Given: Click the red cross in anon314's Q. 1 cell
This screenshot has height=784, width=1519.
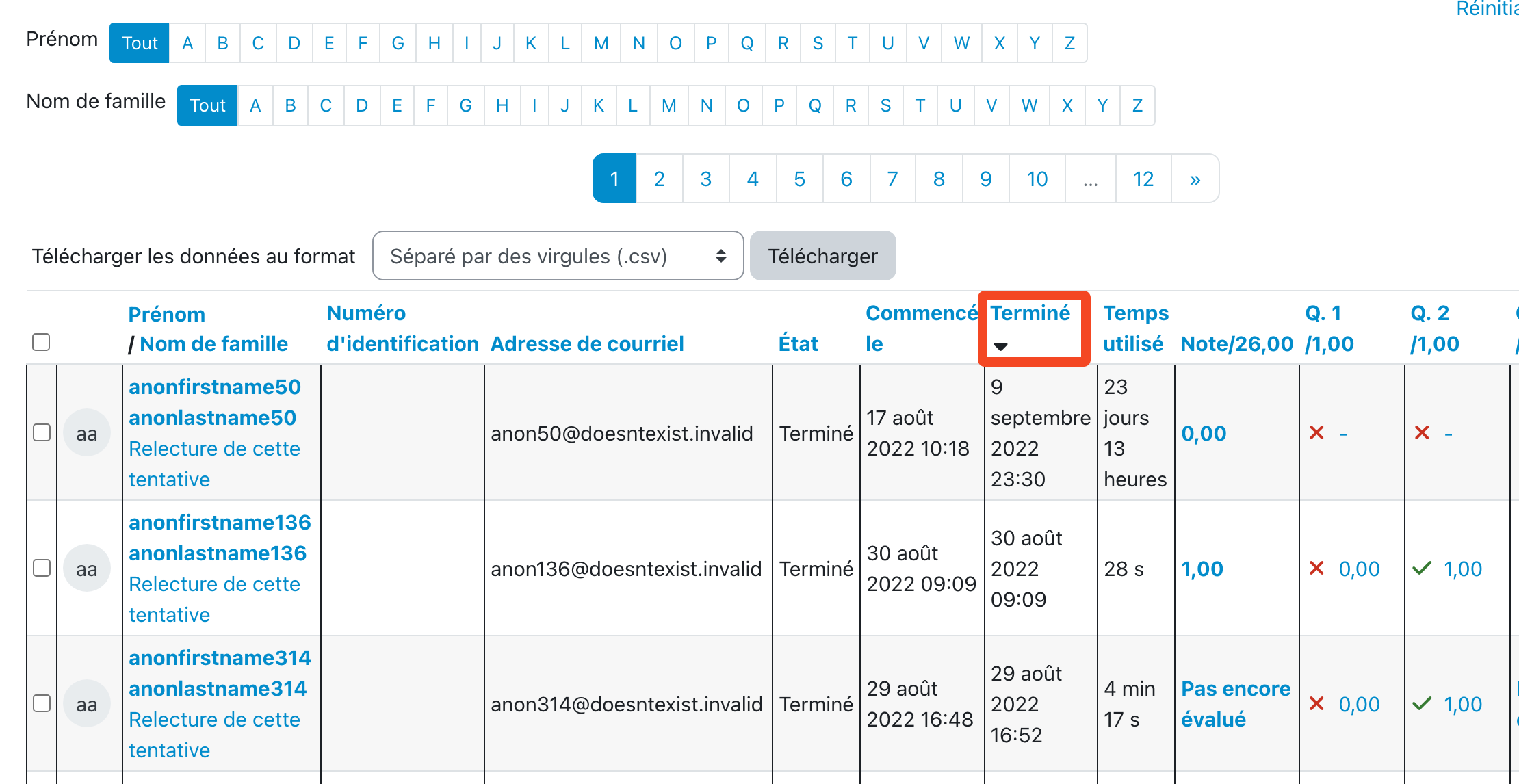Looking at the screenshot, I should pos(1316,704).
